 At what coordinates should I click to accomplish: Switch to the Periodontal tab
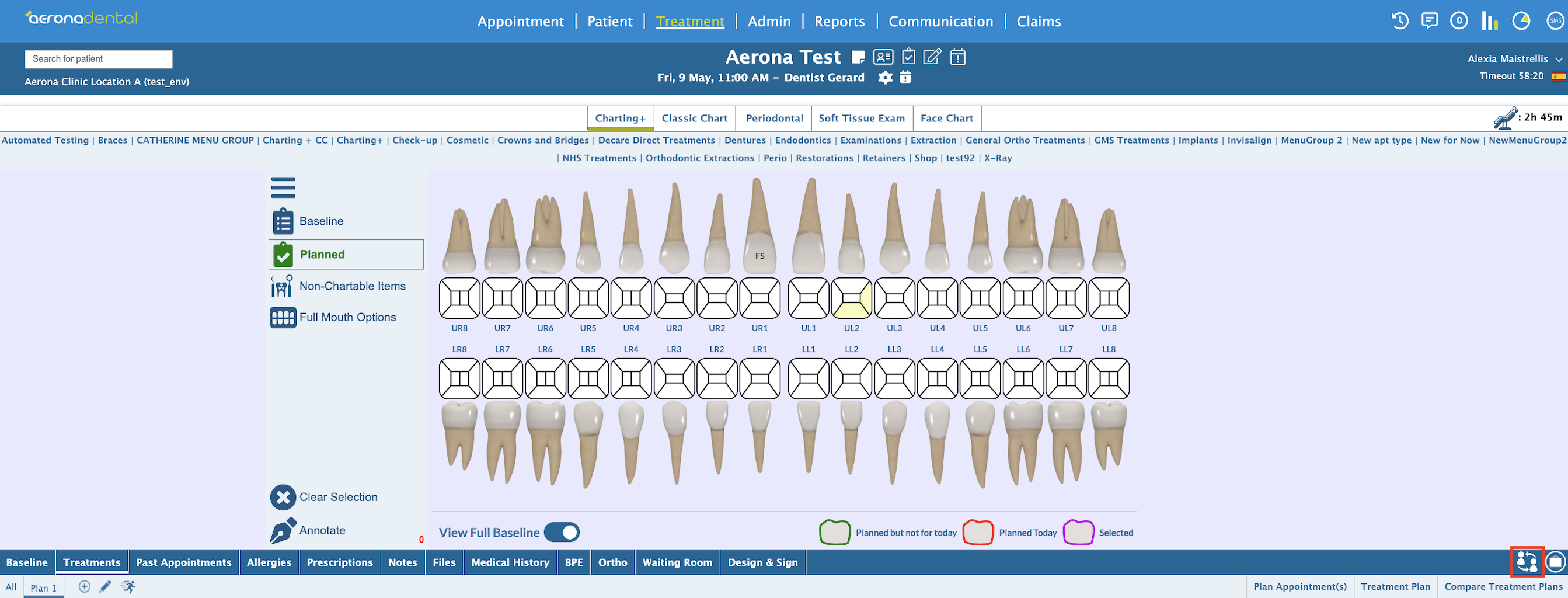774,118
